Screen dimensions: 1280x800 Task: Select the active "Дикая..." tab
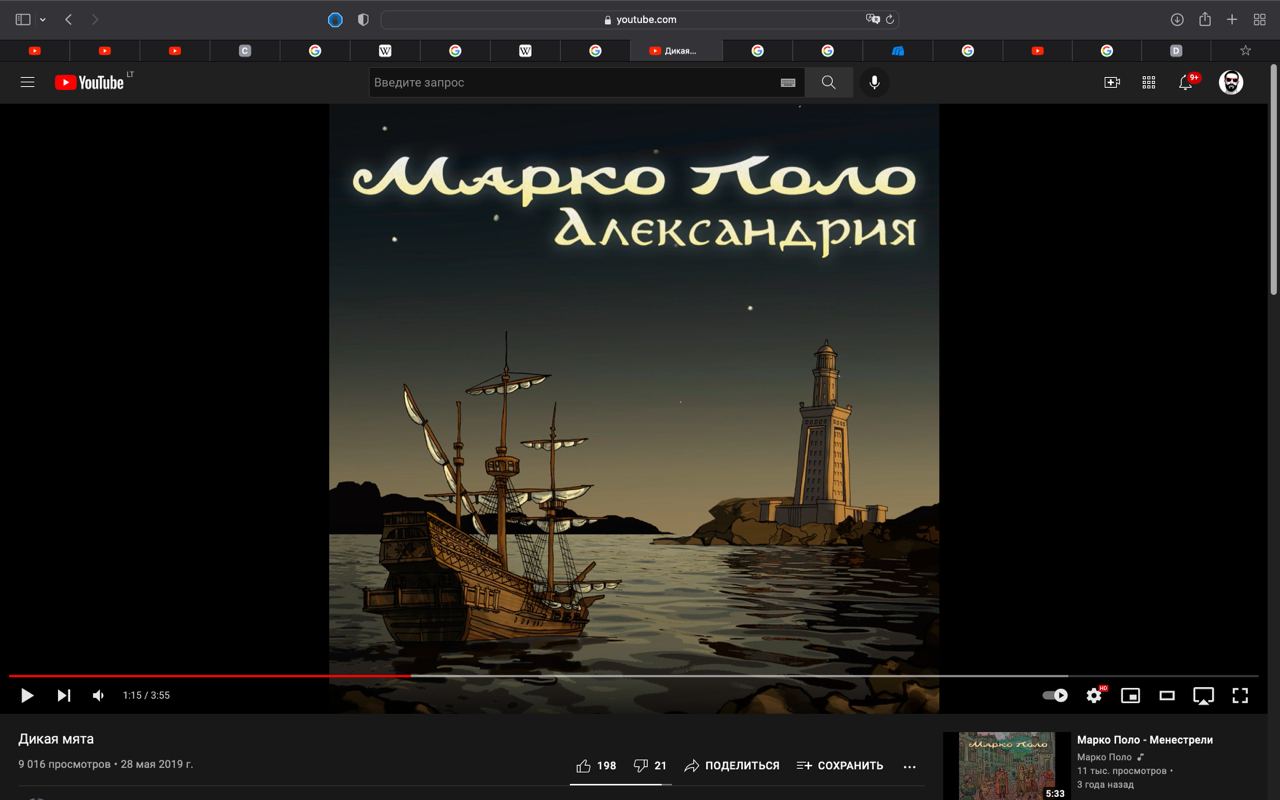click(x=676, y=50)
